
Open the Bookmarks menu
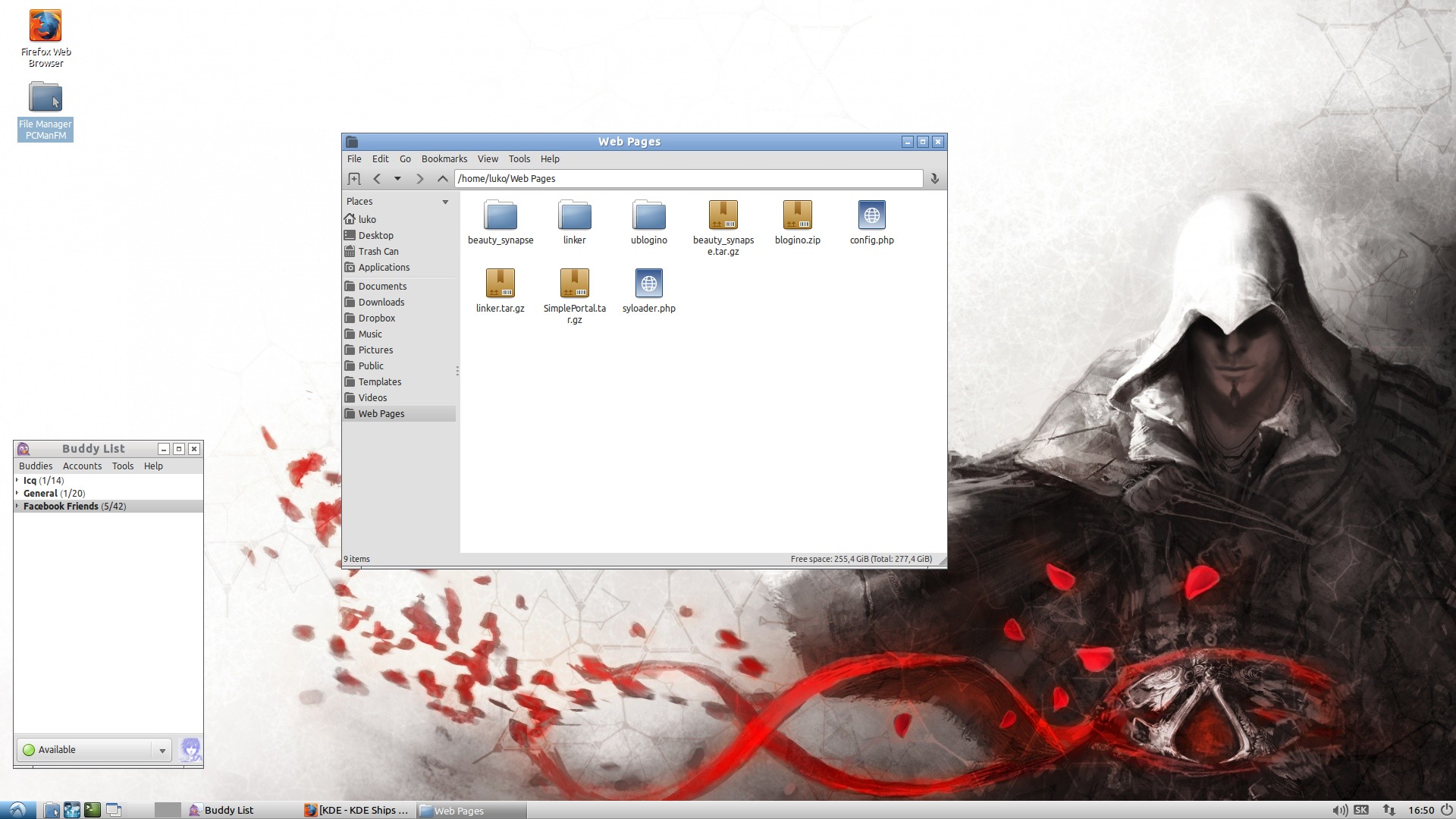pyautogui.click(x=444, y=159)
